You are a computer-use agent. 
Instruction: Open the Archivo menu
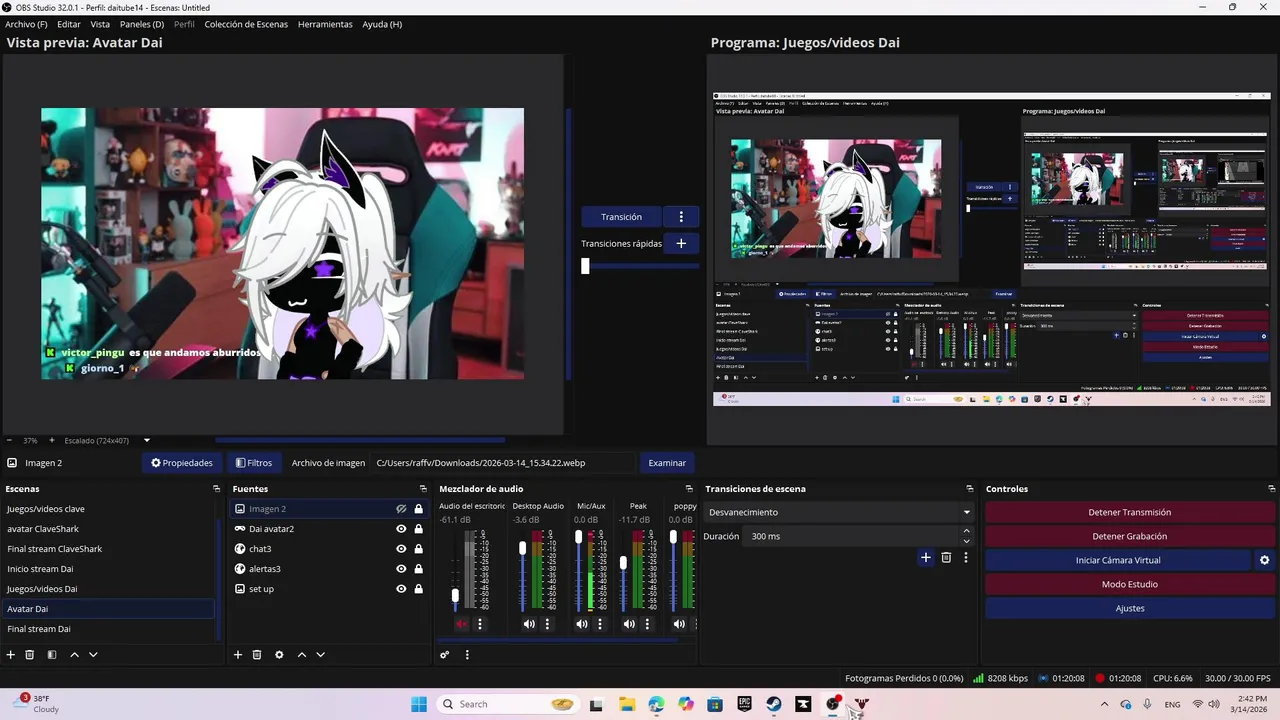click(26, 24)
